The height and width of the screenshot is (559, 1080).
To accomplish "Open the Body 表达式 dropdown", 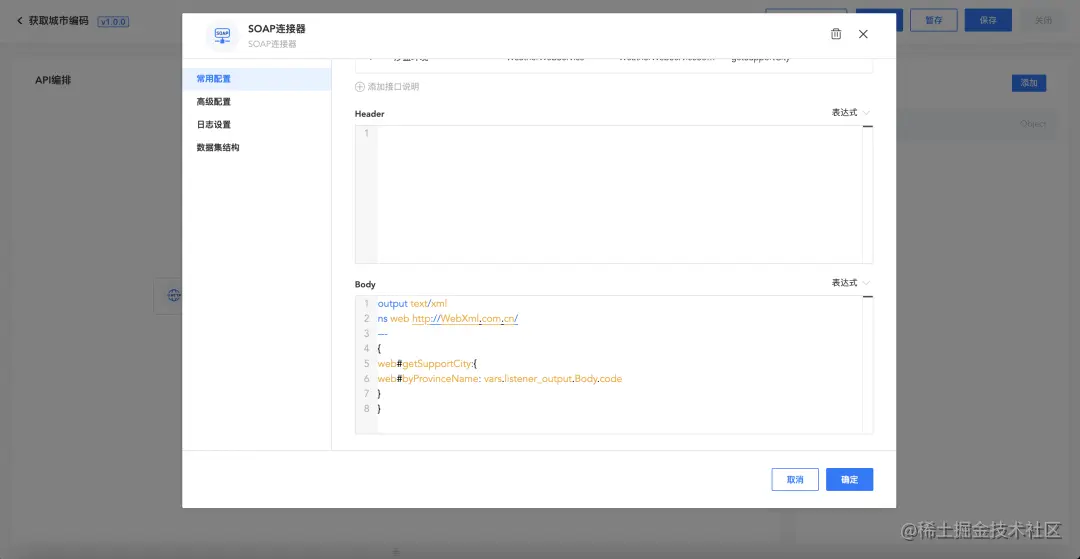I will click(x=851, y=283).
